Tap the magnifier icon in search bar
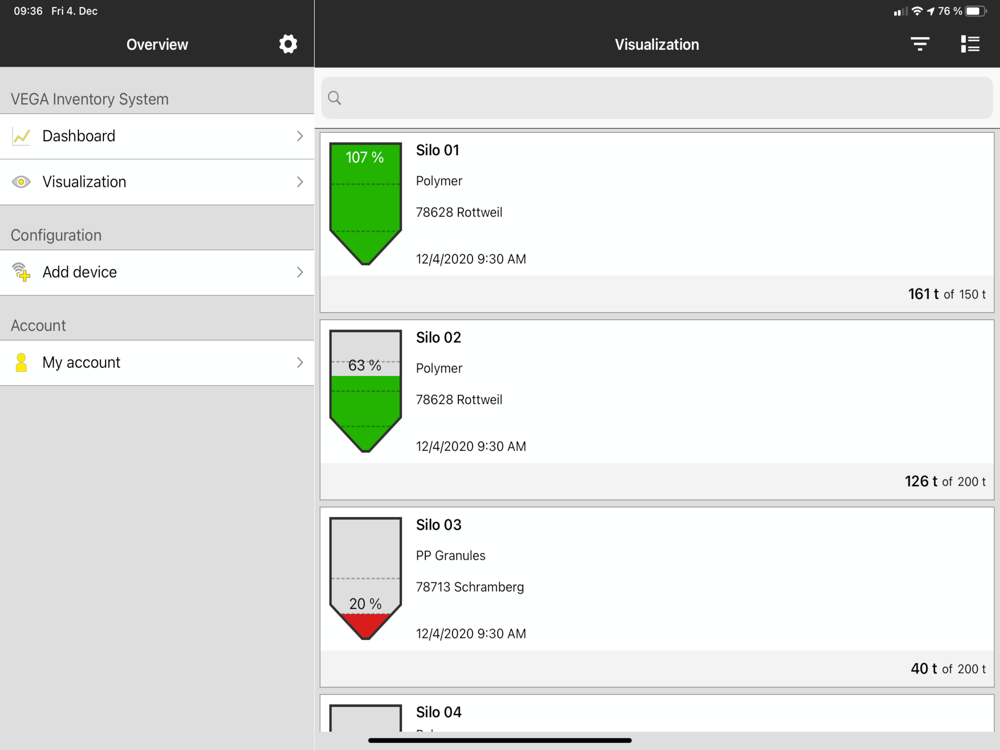1000x750 pixels. click(x=334, y=98)
